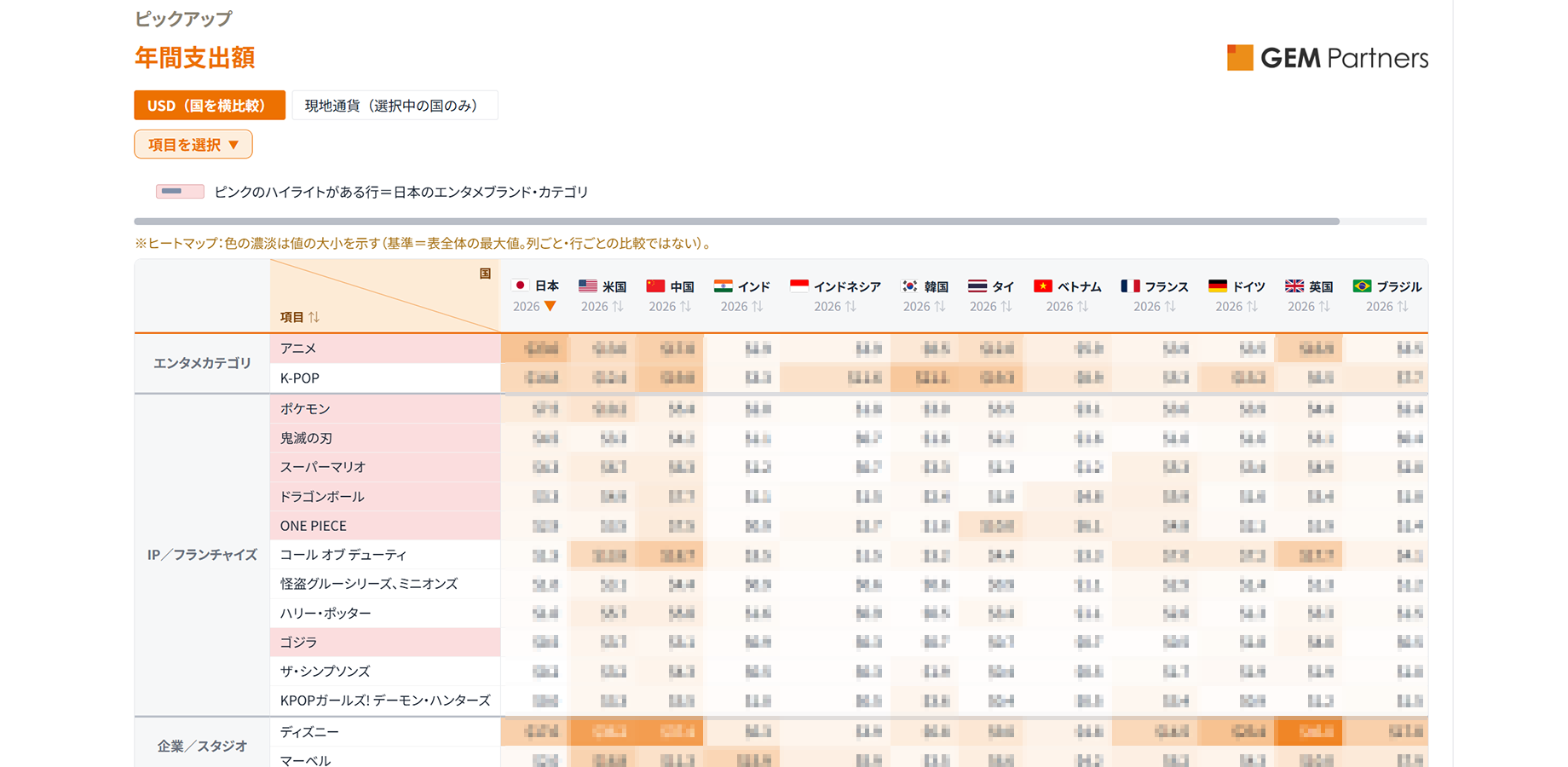Sort by the 中国 2026 column arrows
The height and width of the screenshot is (767, 1568).
(685, 306)
